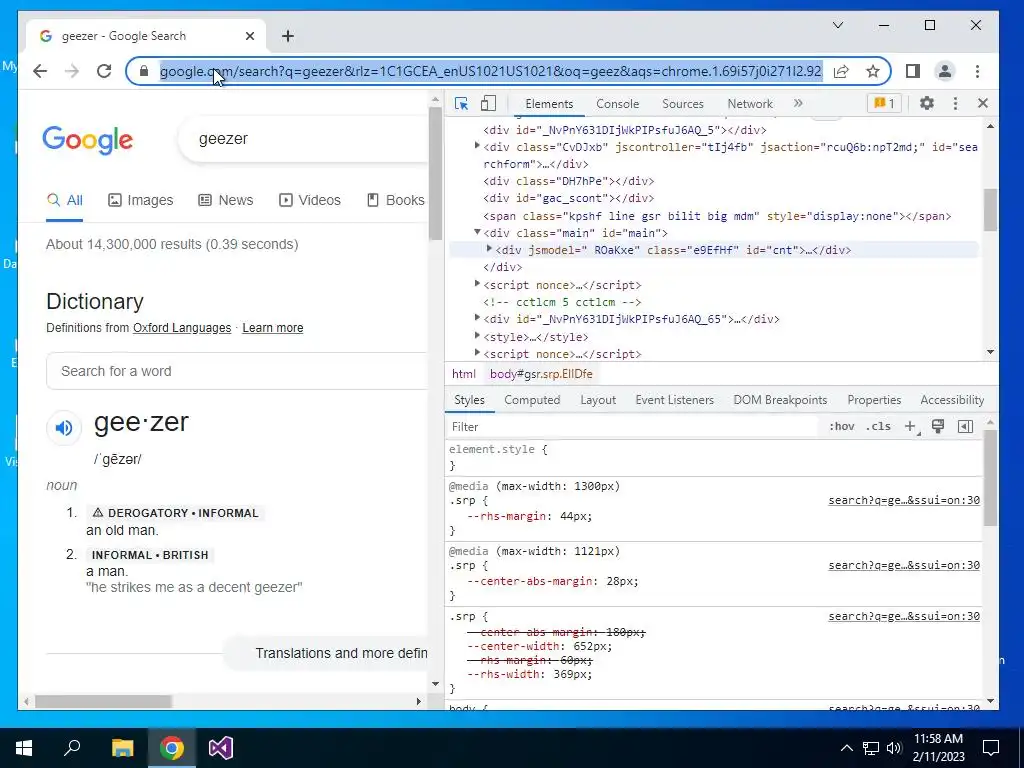Click the forward navigation arrow
The image size is (1024, 768).
(x=72, y=71)
